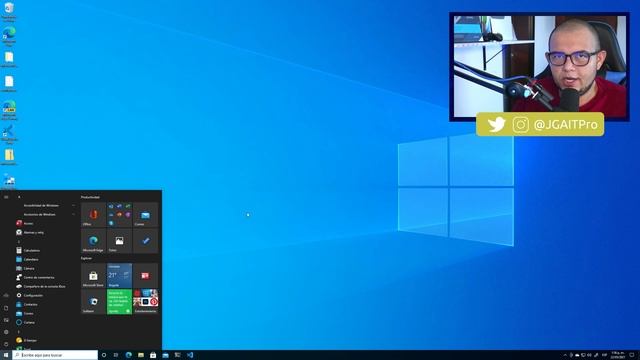Screen dimensions: 640x360
Task: Launch Edge from the taskbar
Action: click(129, 355)
